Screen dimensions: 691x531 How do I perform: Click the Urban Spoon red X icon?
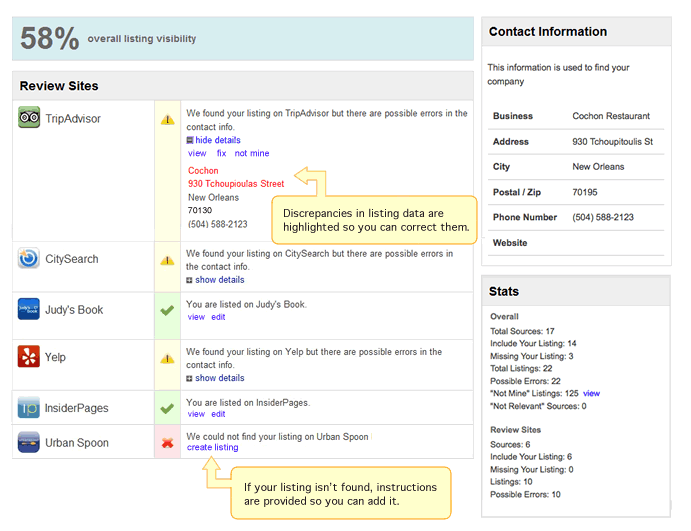pos(167,443)
